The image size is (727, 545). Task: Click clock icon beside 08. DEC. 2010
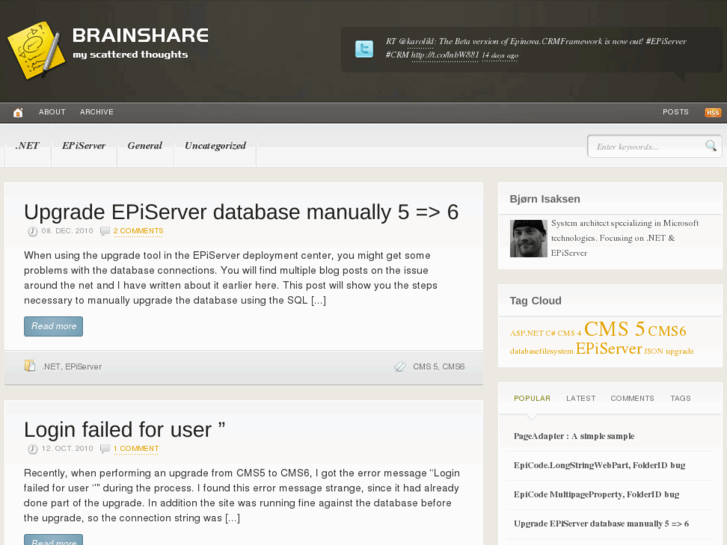pos(32,231)
